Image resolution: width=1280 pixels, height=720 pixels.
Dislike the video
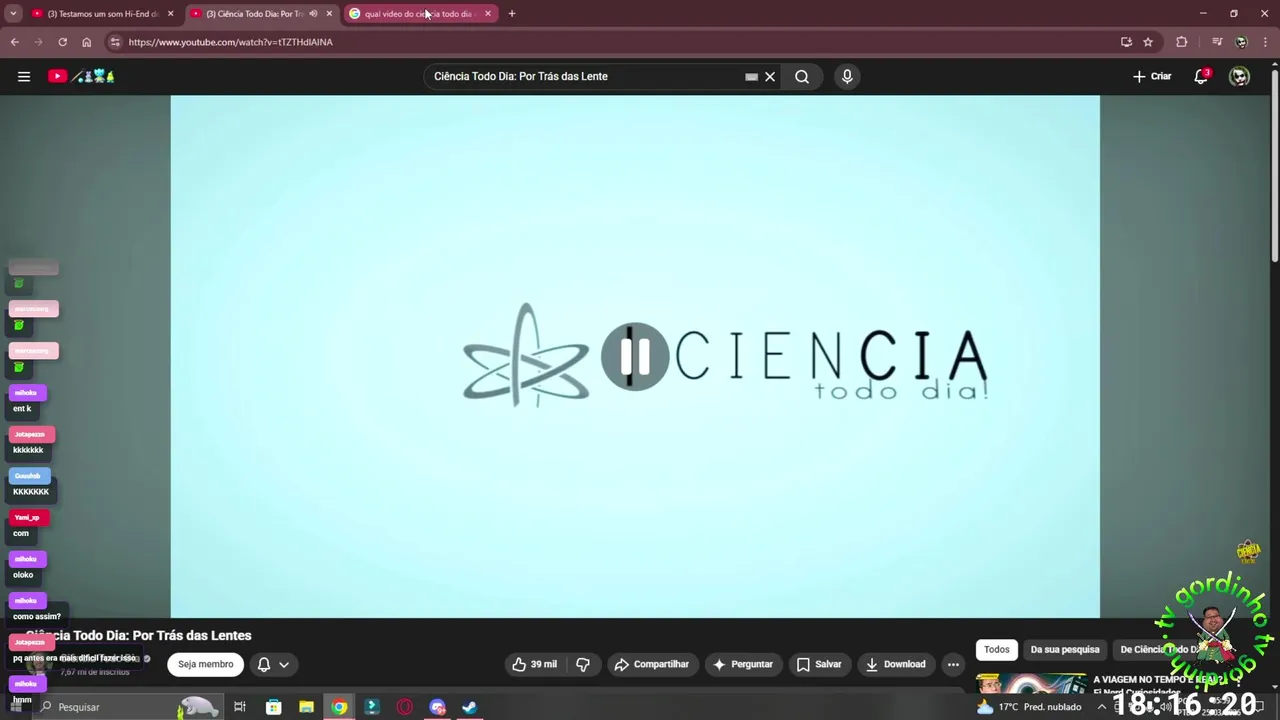tap(583, 664)
